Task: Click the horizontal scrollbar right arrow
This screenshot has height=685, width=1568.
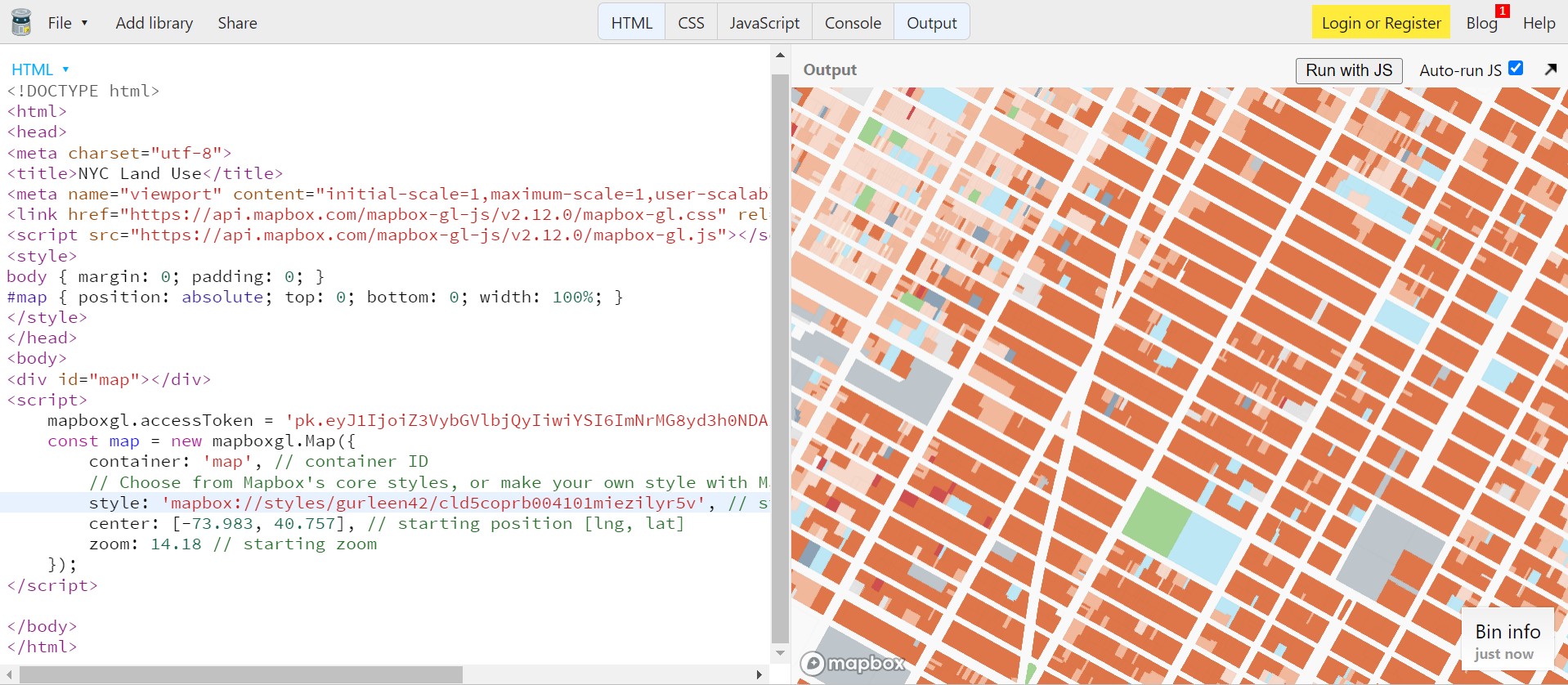Action: tap(759, 674)
